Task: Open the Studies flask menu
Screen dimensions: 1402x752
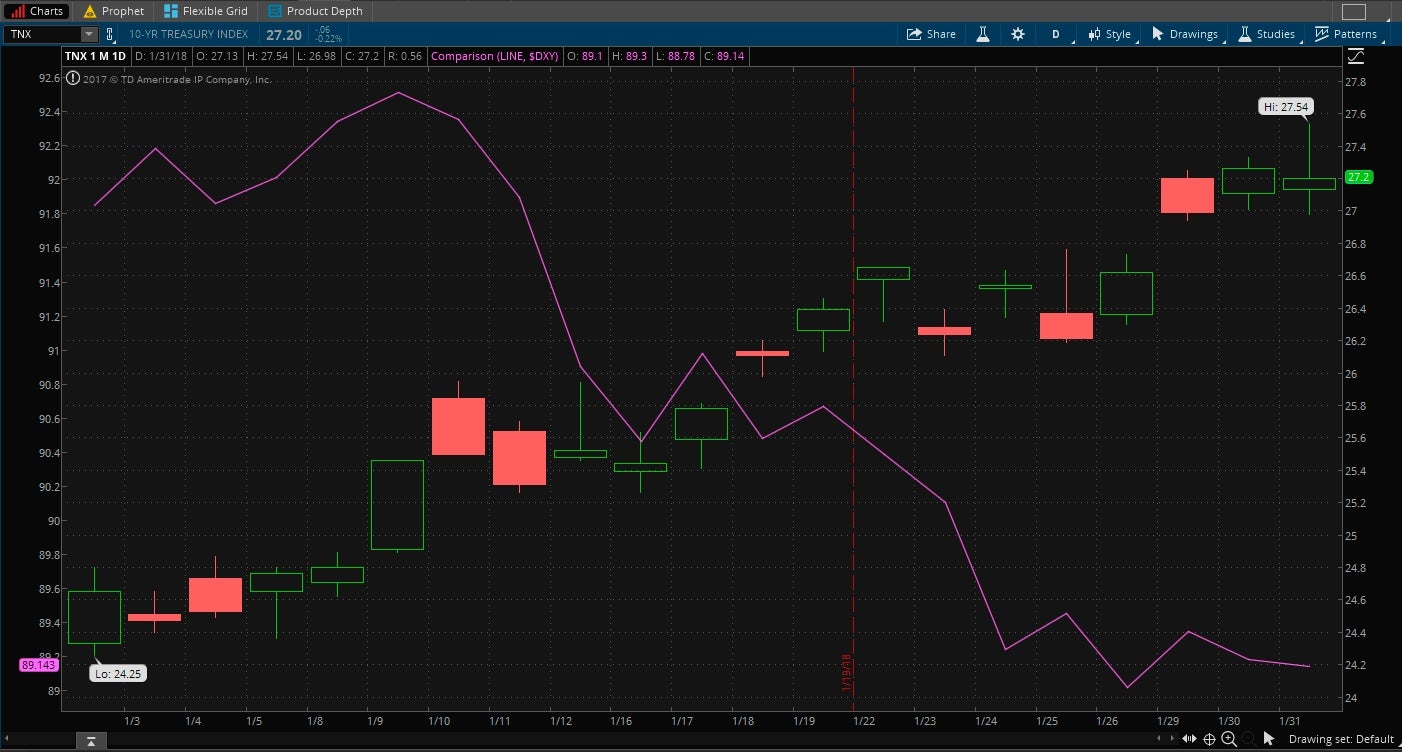Action: tap(1266, 34)
